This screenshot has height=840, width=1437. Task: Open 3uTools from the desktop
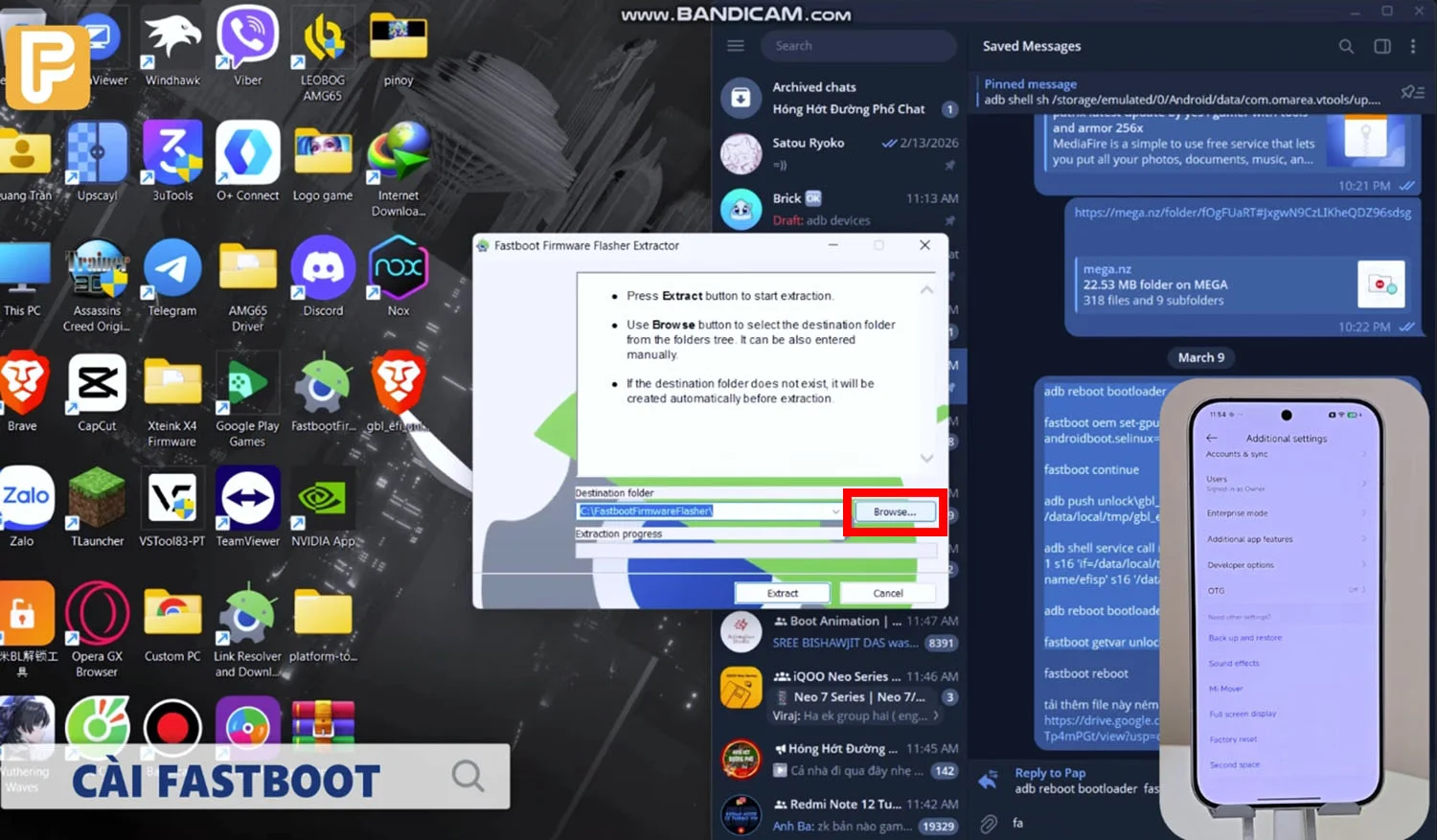[172, 153]
